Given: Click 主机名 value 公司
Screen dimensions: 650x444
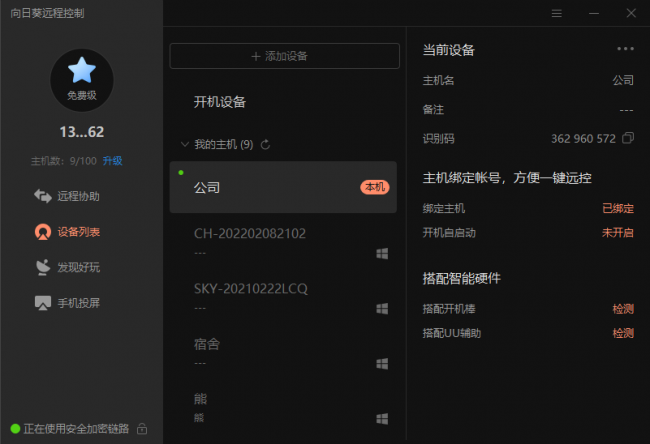Looking at the screenshot, I should pyautogui.click(x=623, y=80).
